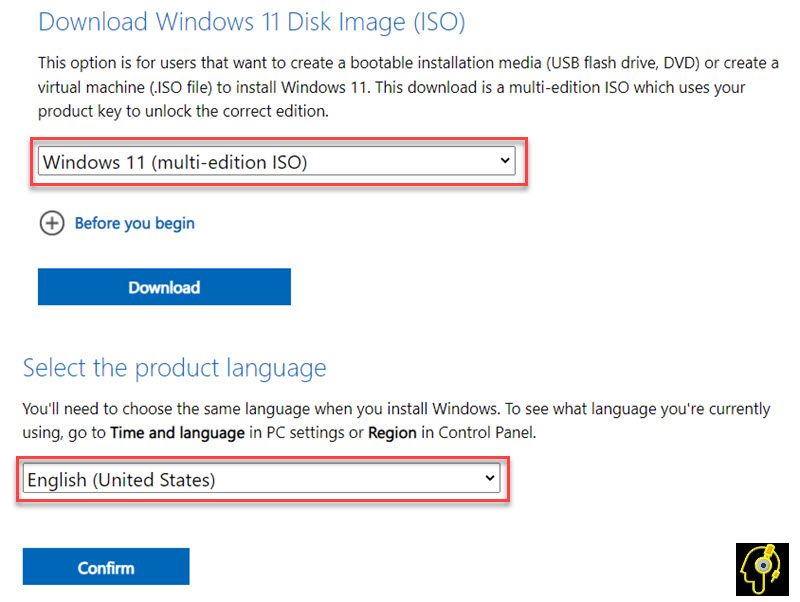Viewport: 800px width, 602px height.
Task: Click the bold Time and language text
Action: click(x=178, y=433)
